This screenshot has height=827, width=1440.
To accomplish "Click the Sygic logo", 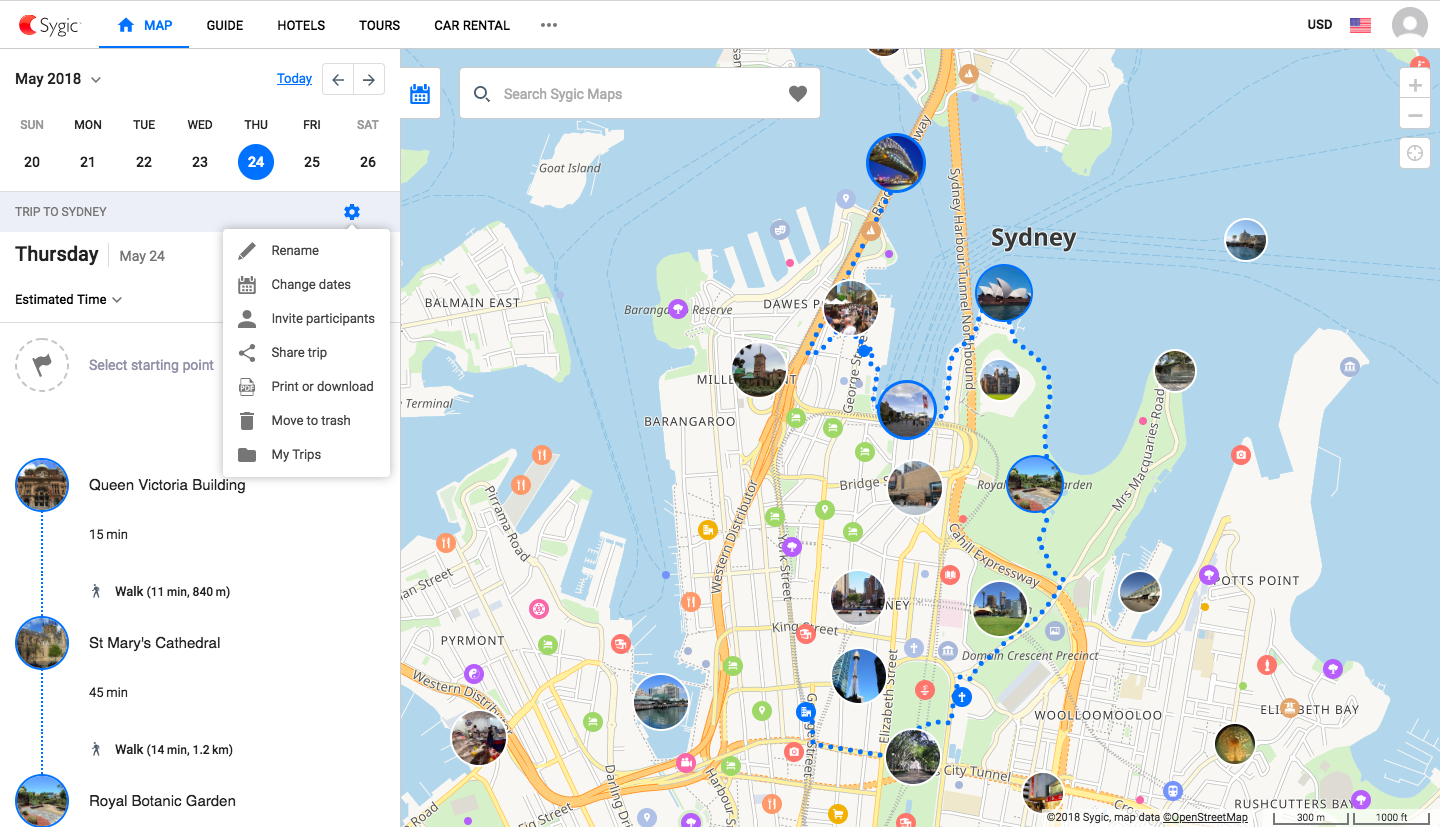I will (x=49, y=25).
